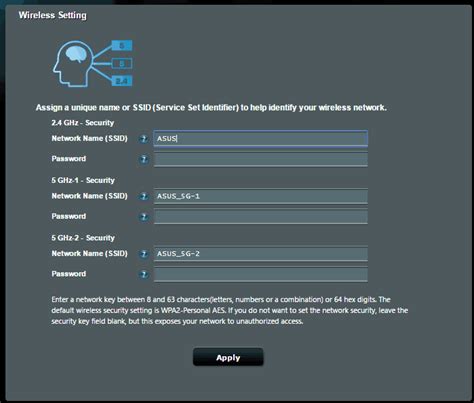474x403 pixels.
Task: Click the 'Enter a network key' note text
Action: [x=230, y=310]
